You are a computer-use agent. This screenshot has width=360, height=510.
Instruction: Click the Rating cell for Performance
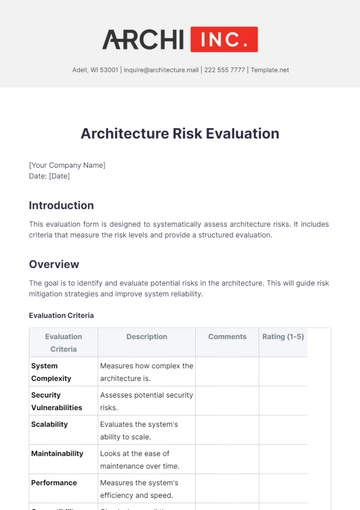(x=283, y=489)
